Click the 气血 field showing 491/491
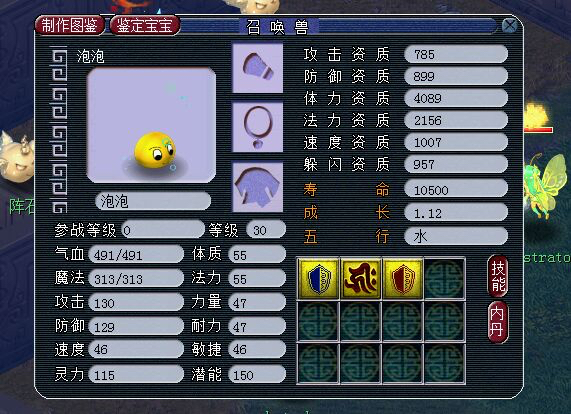Image resolution: width=571 pixels, height=414 pixels. coord(136,254)
